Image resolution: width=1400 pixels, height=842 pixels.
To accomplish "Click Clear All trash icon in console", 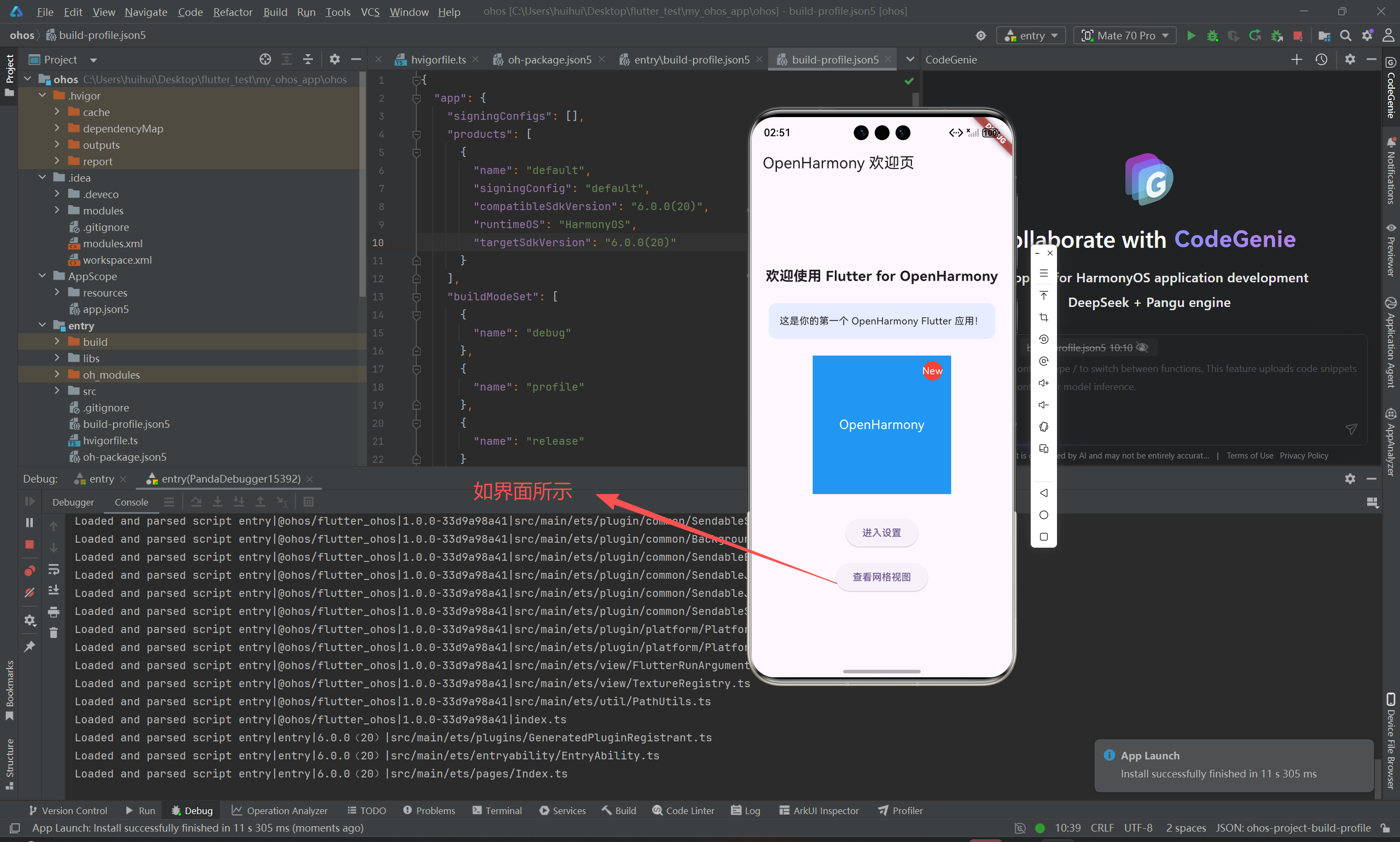I will [53, 632].
